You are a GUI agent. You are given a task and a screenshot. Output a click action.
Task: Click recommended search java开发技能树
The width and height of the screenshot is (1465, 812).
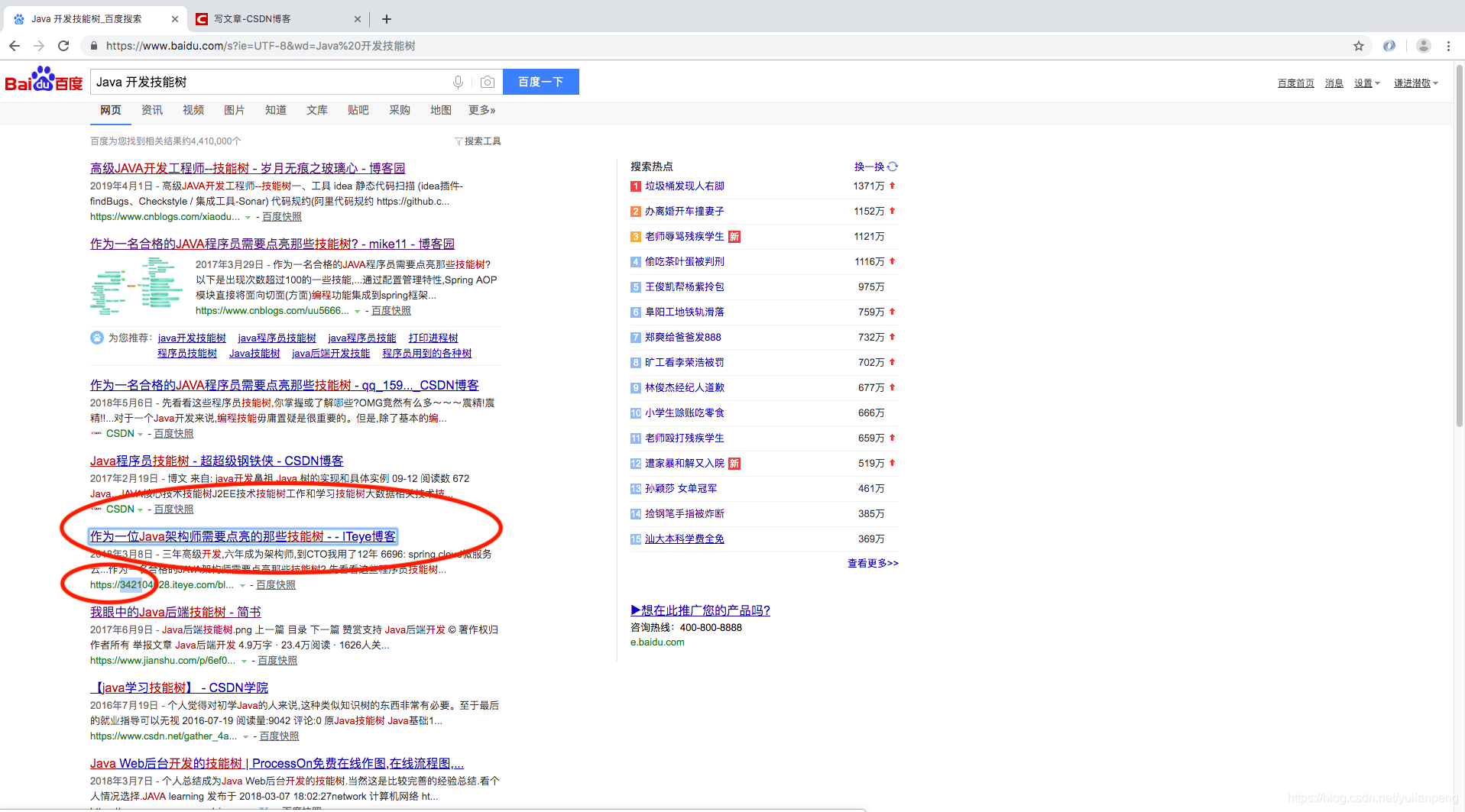[x=192, y=338]
